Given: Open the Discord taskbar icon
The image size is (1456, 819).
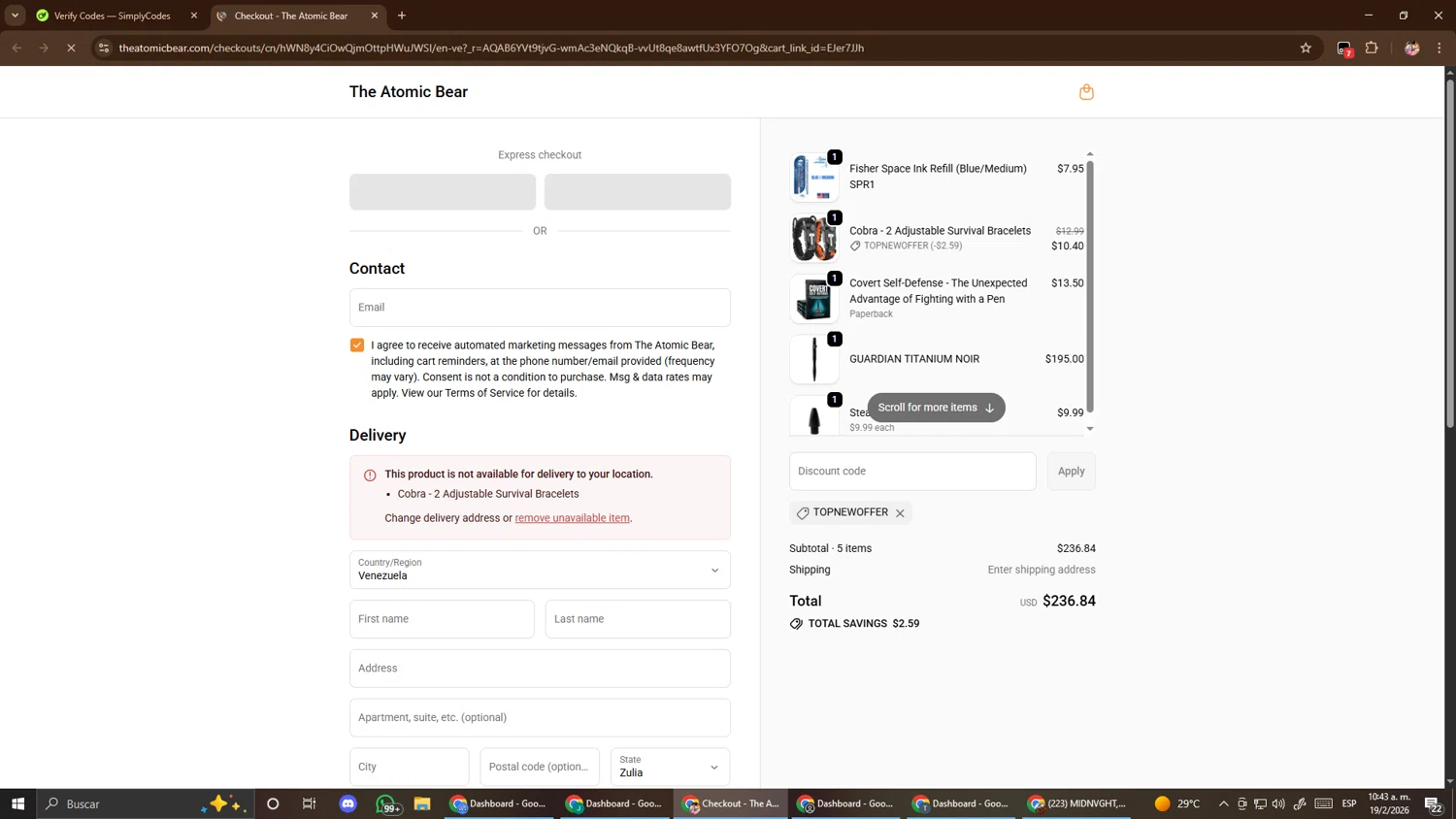Looking at the screenshot, I should tap(348, 803).
